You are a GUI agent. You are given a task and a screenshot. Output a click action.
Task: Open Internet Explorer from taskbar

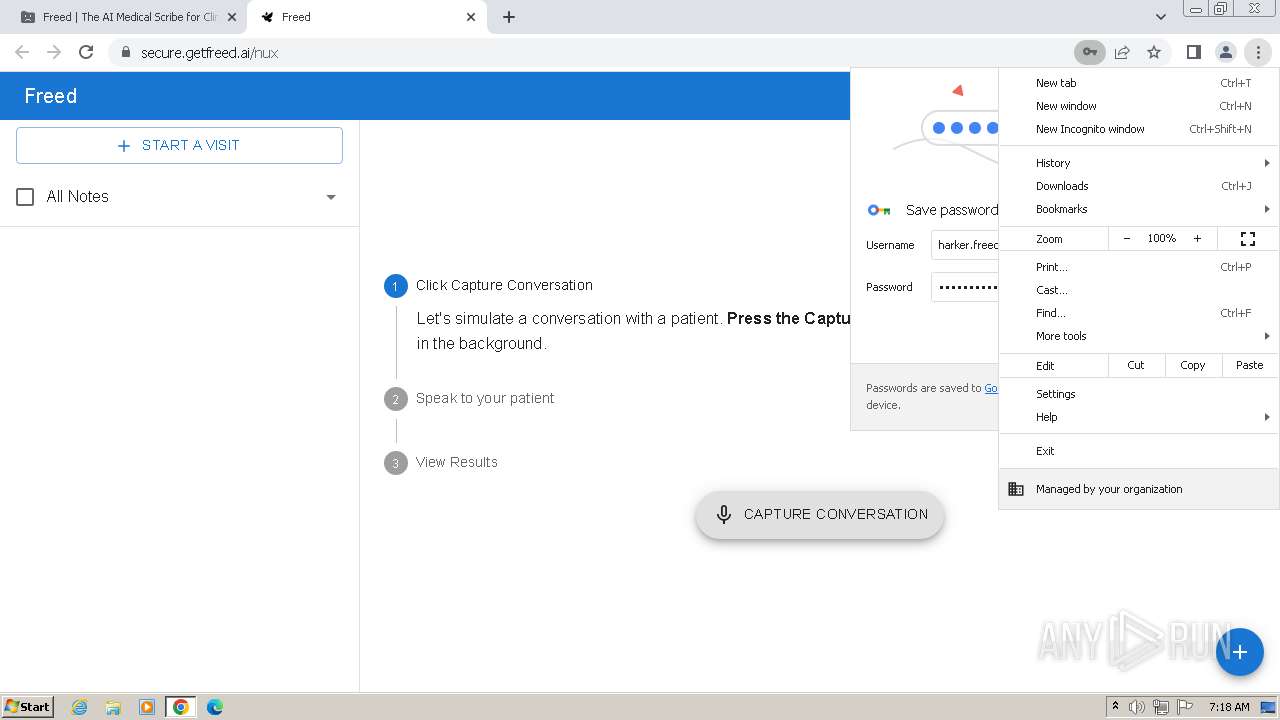(79, 707)
